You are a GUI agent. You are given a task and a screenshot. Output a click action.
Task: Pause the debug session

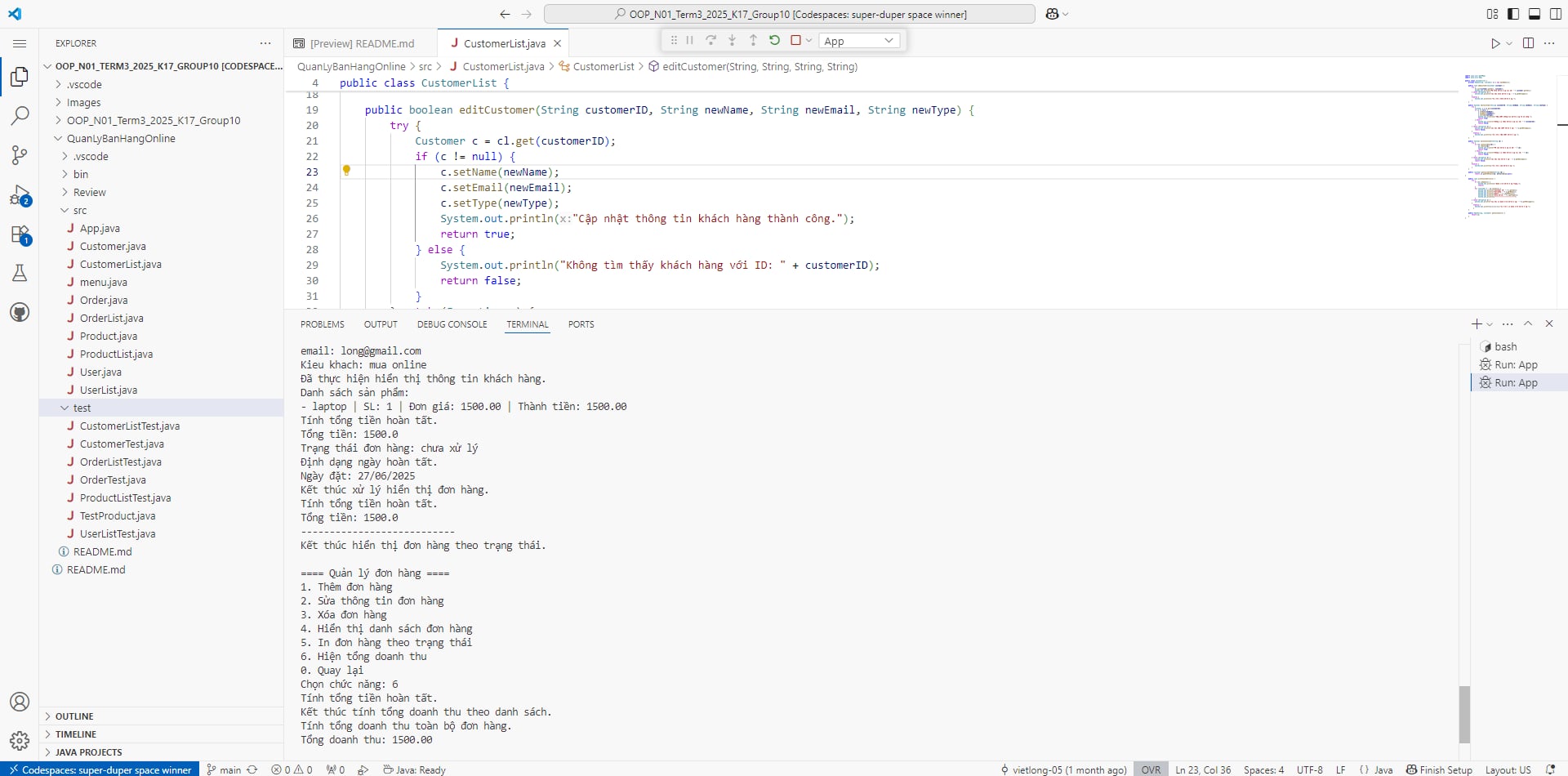point(690,40)
